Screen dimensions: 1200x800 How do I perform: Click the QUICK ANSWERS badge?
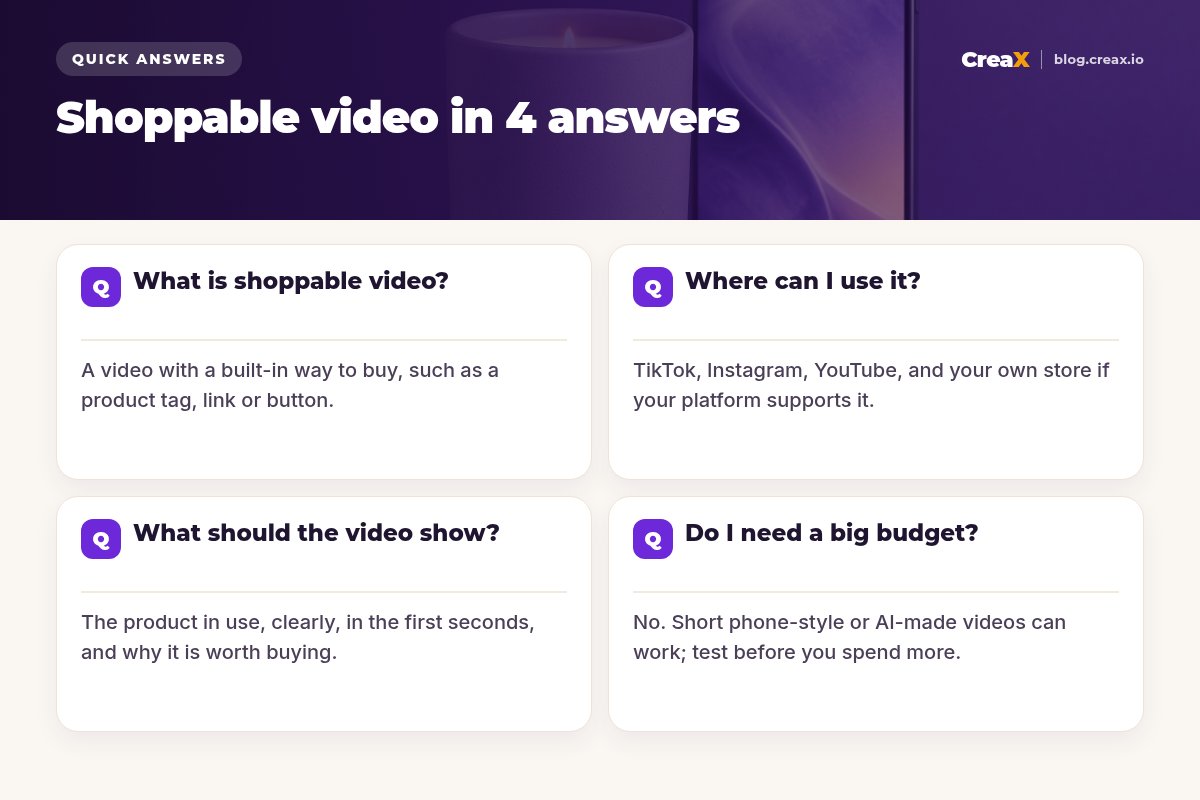[x=149, y=59]
